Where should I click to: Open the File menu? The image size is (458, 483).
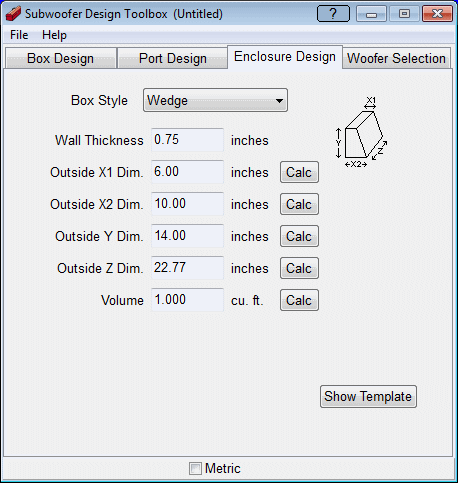[x=19, y=35]
